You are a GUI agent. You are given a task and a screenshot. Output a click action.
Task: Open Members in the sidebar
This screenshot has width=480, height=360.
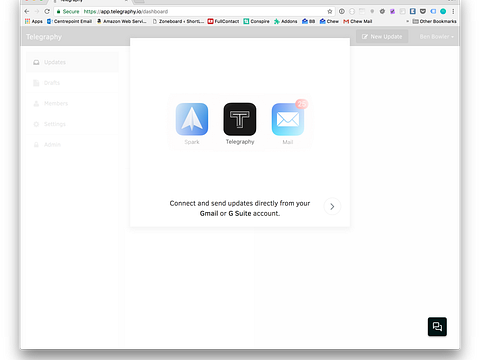72,103
